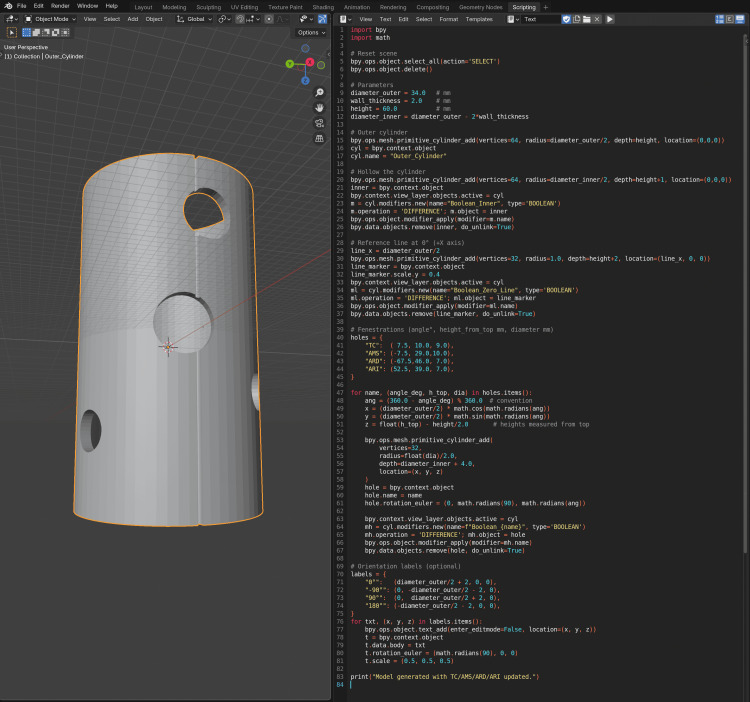Image resolution: width=750 pixels, height=702 pixels.
Task: Switch to the Geometry Nodes workspace tab
Action: [x=480, y=7]
